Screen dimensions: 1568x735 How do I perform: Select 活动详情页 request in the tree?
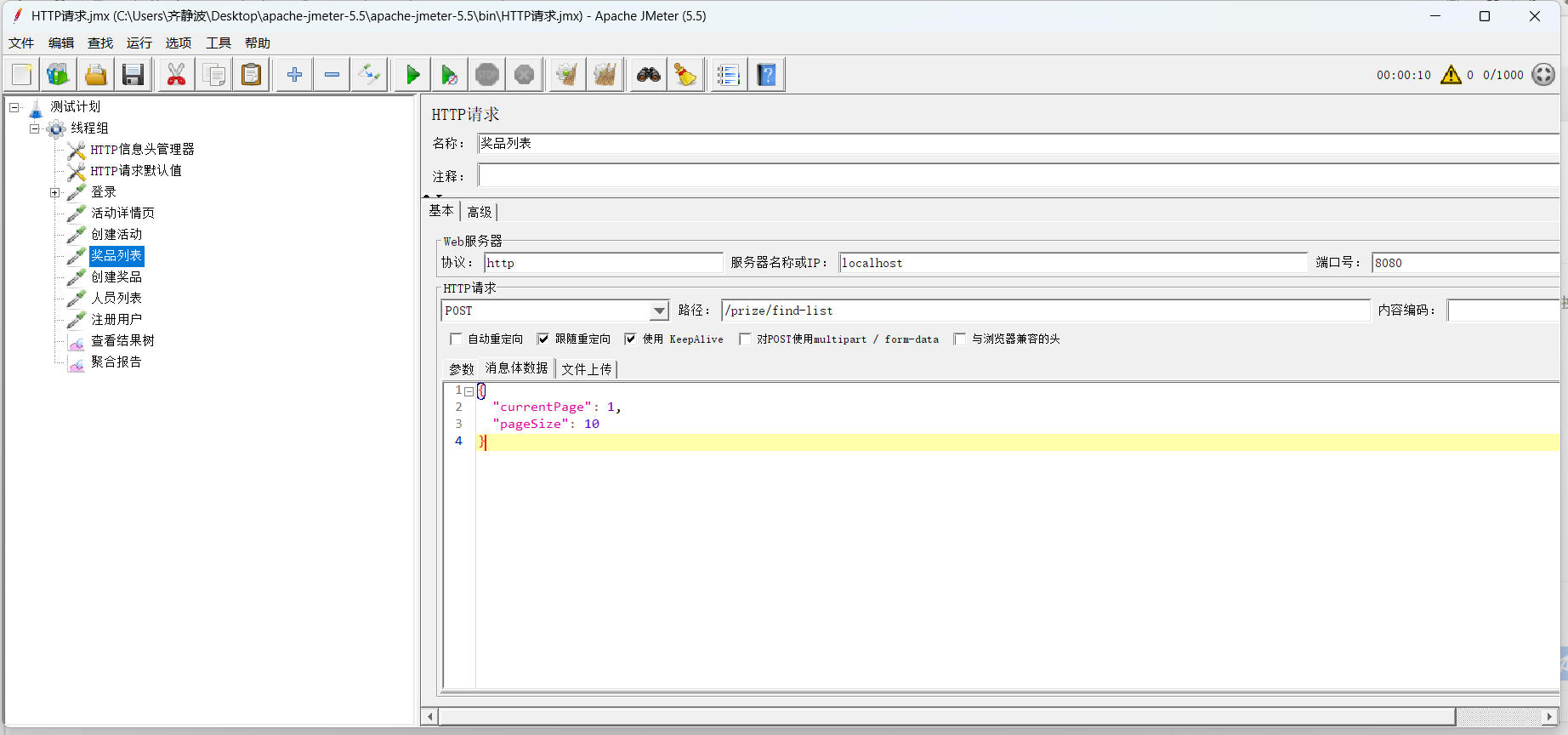123,214
